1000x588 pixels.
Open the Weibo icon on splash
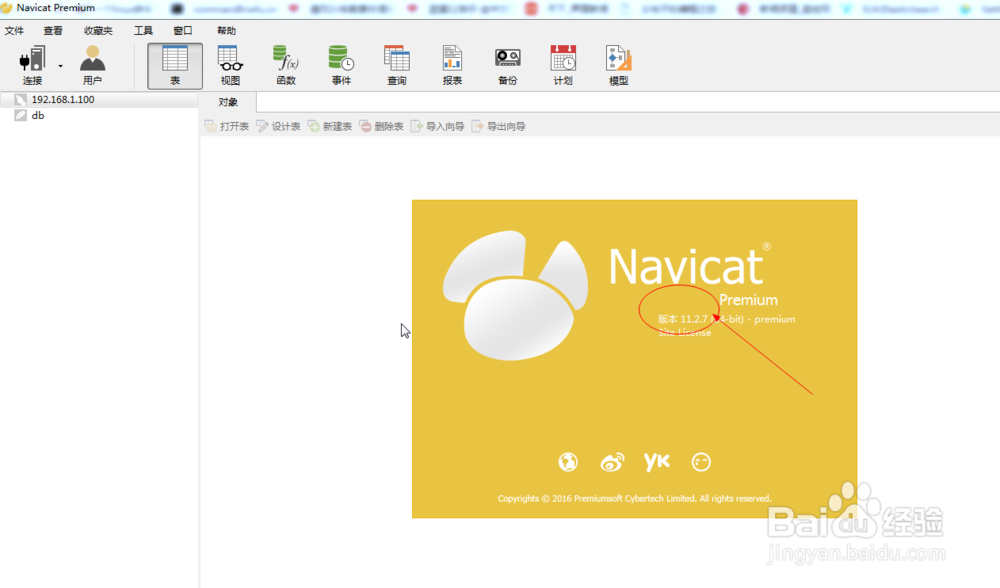click(612, 462)
